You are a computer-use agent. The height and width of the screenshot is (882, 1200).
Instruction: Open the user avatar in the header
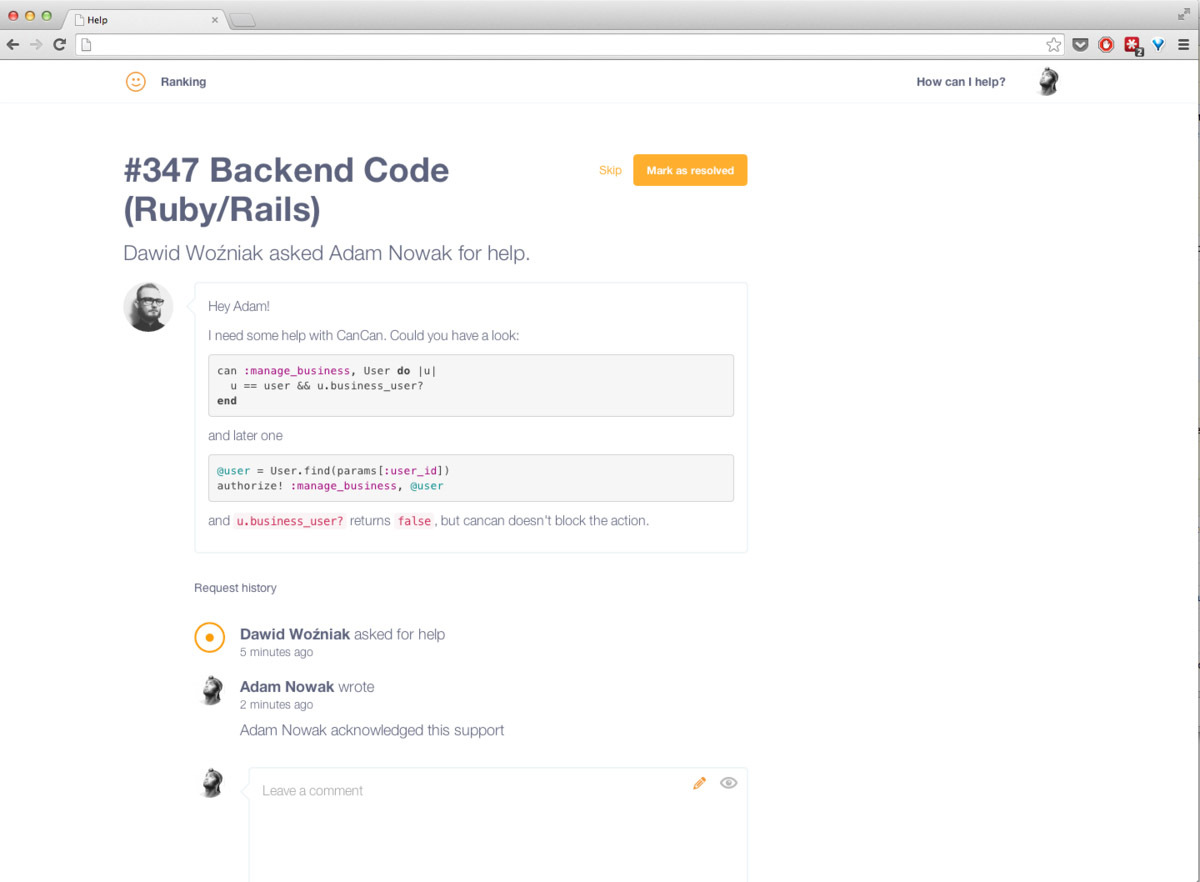coord(1047,82)
